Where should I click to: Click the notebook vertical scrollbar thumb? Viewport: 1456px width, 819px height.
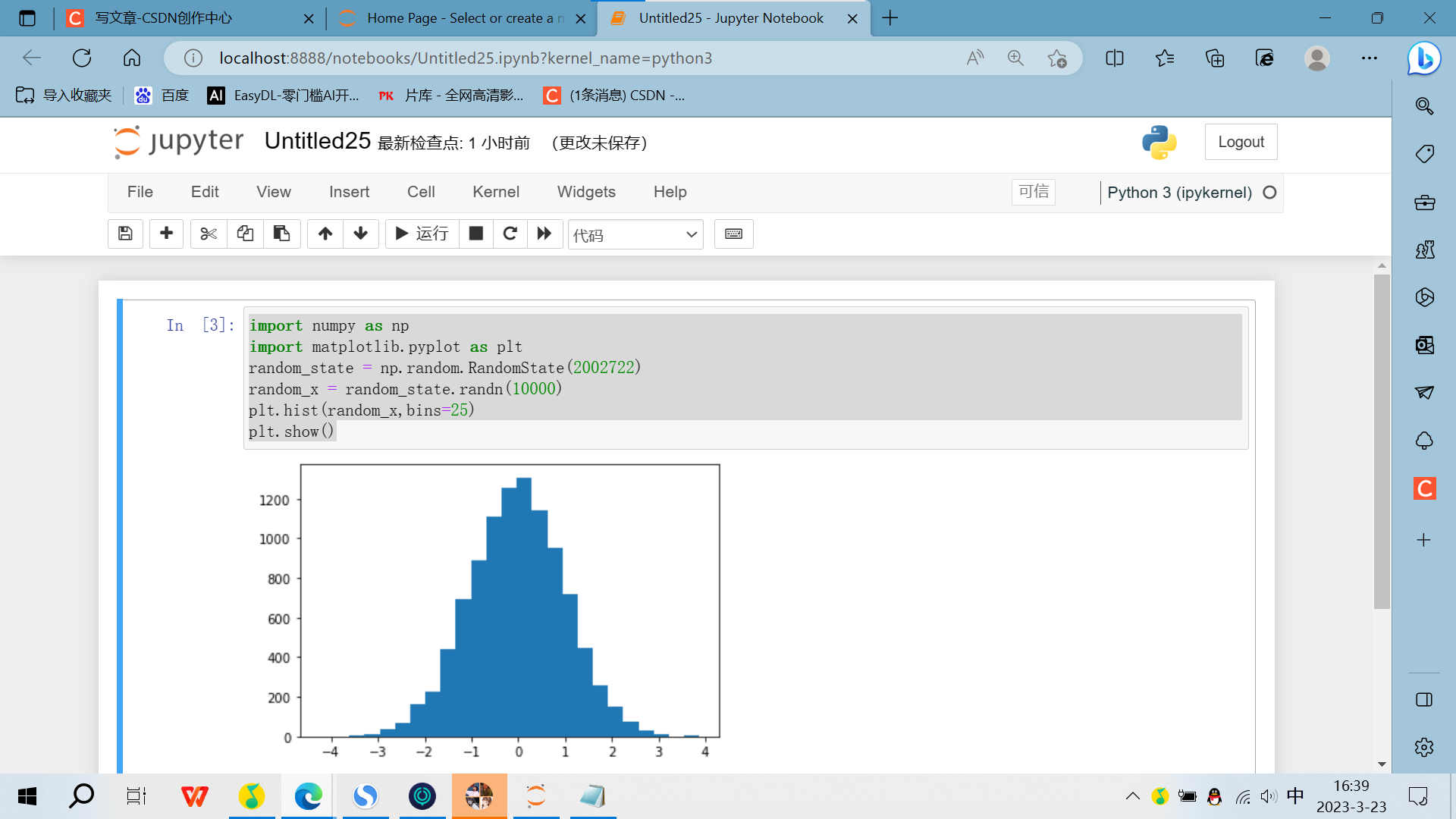(x=1382, y=440)
